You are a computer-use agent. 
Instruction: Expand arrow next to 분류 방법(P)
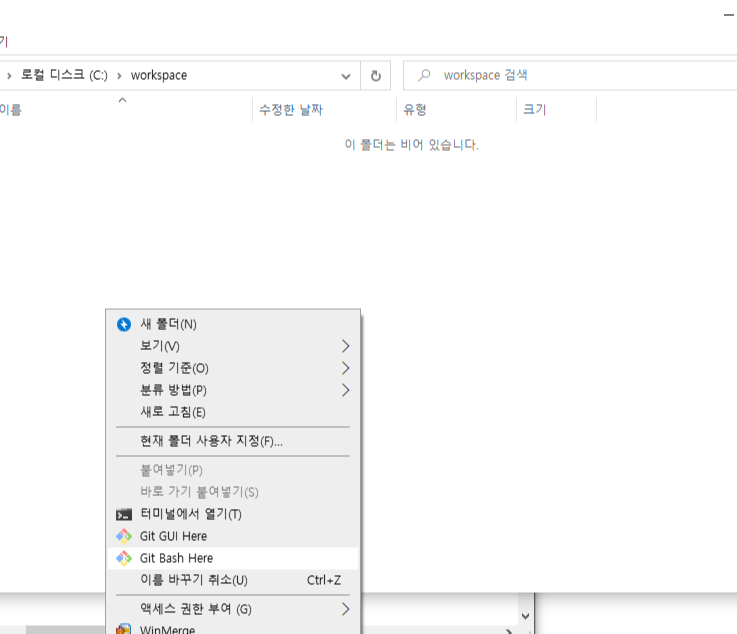pyautogui.click(x=345, y=390)
